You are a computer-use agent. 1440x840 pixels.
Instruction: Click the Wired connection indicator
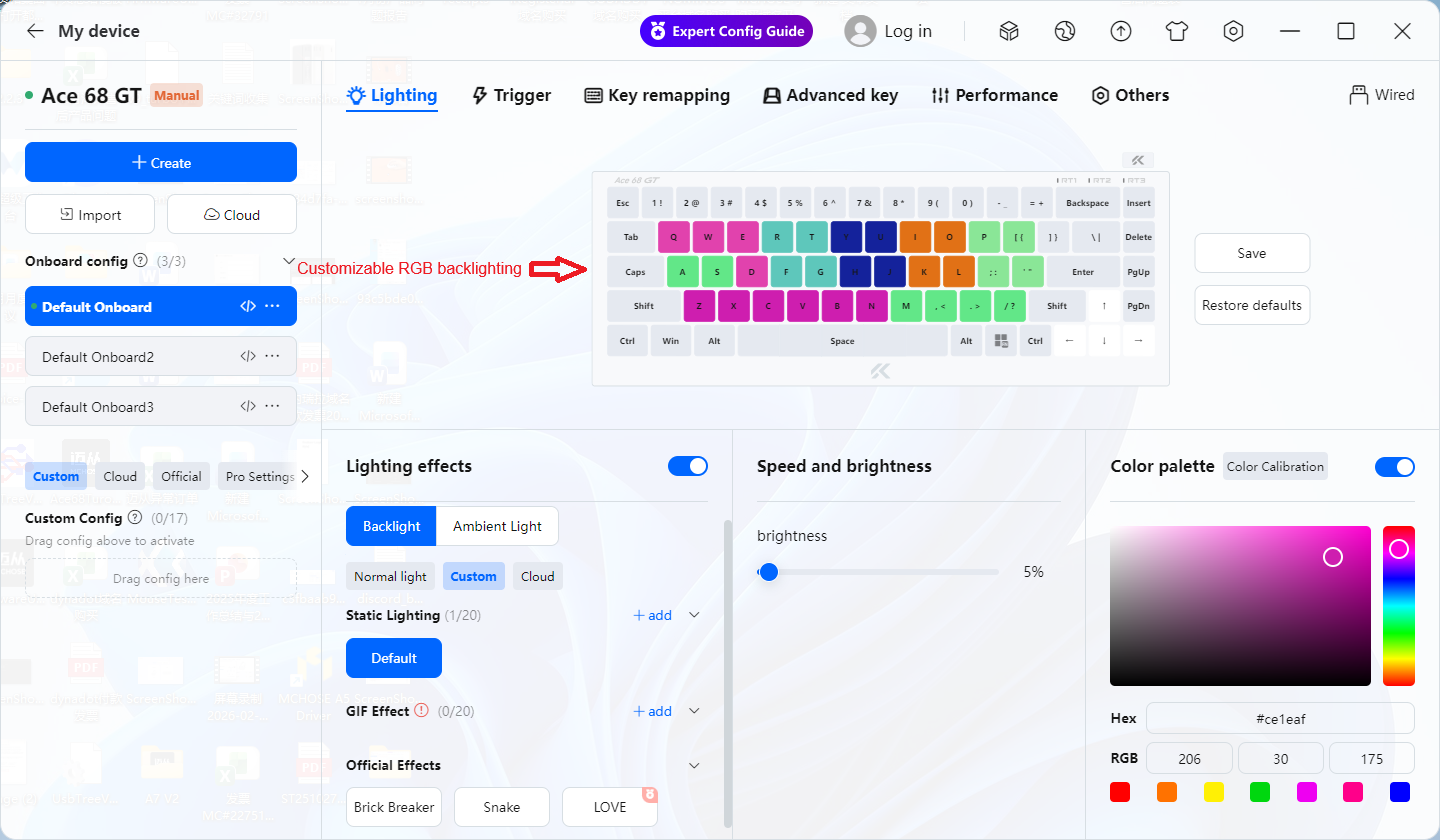[1382, 95]
